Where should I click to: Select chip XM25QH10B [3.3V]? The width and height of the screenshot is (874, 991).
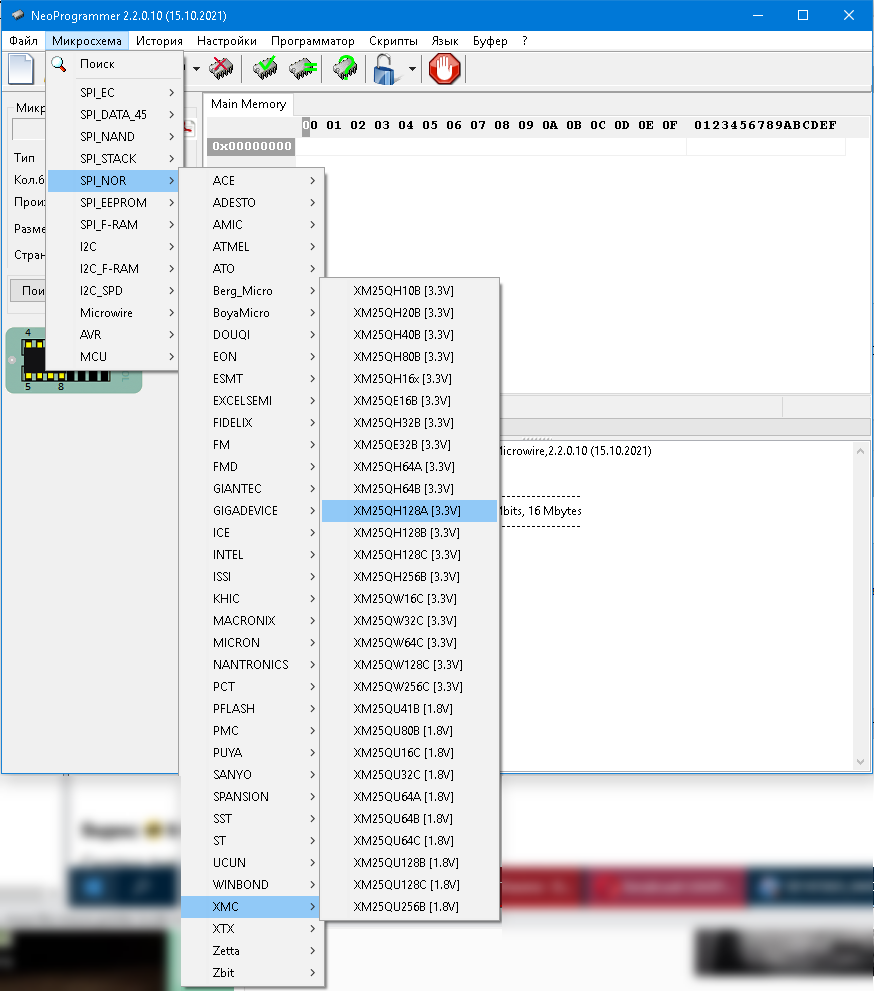click(410, 291)
